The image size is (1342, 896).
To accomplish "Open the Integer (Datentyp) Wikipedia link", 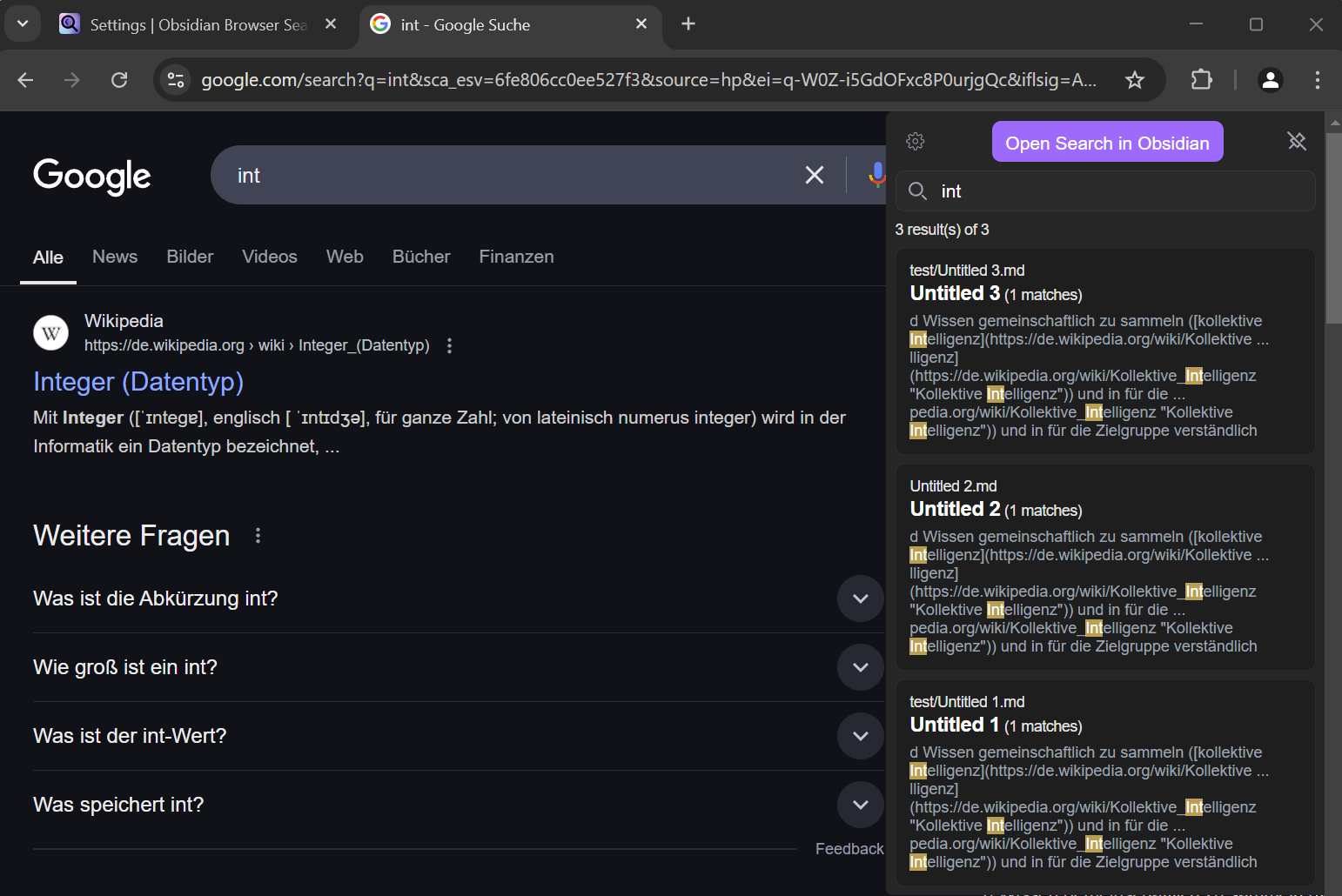I will tap(138, 382).
